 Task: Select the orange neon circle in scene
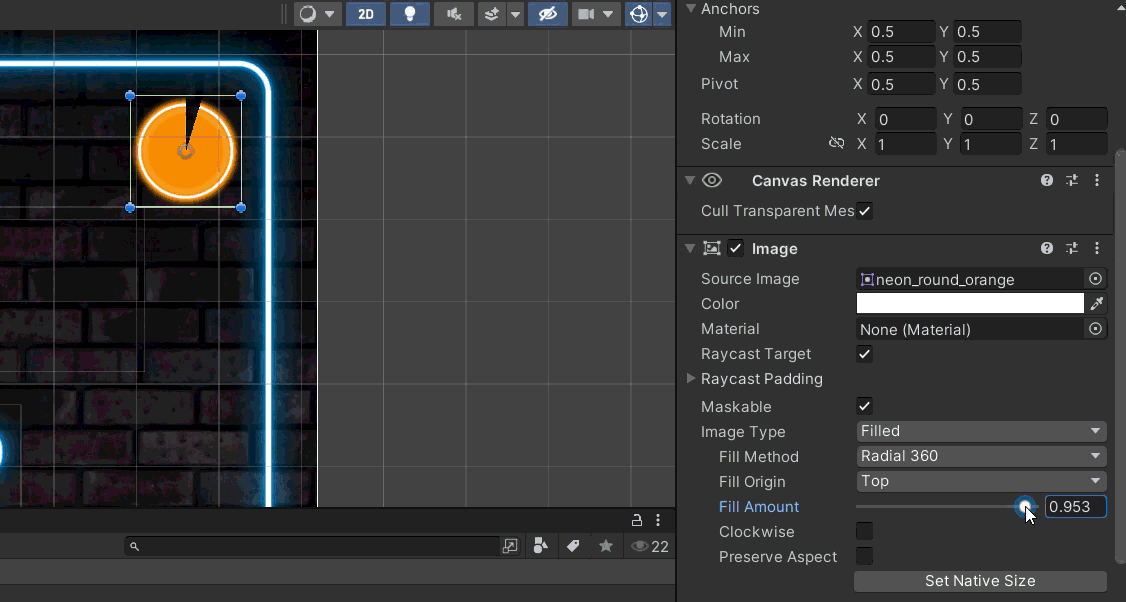click(x=185, y=151)
